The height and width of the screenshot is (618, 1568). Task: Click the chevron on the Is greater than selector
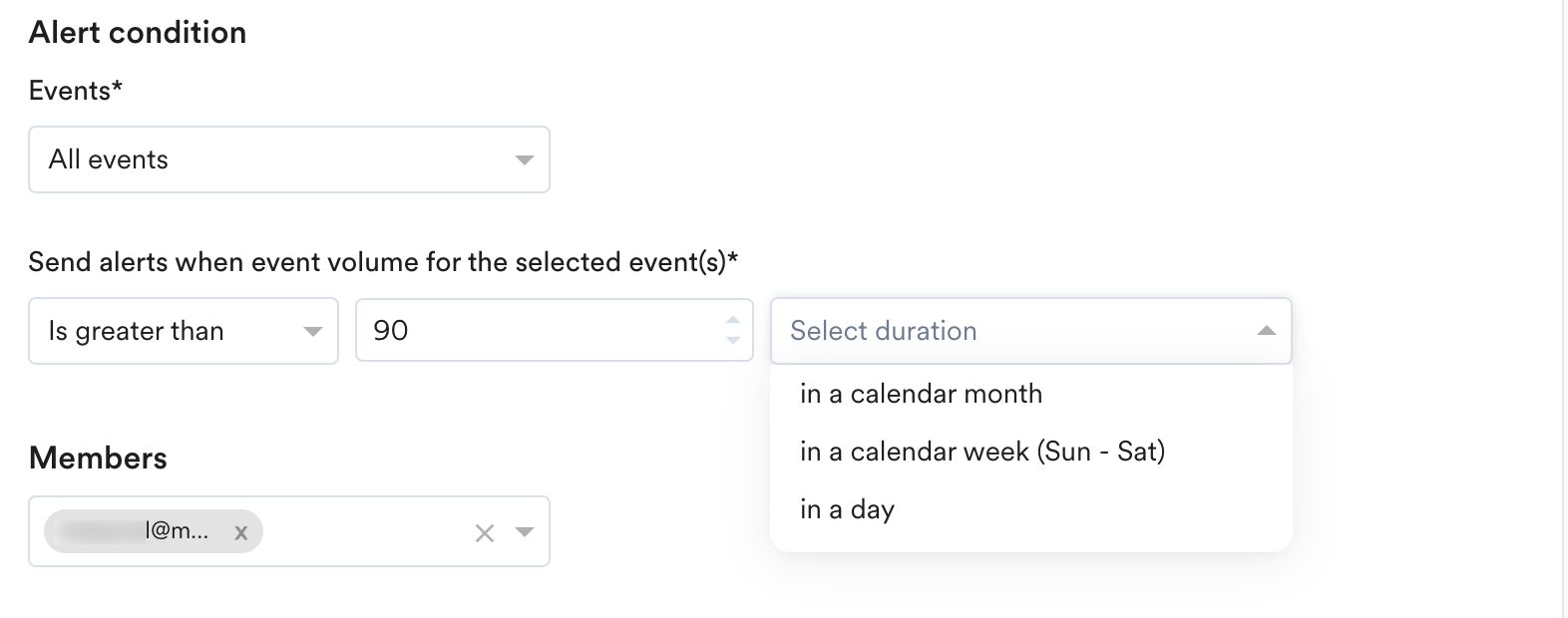point(312,331)
